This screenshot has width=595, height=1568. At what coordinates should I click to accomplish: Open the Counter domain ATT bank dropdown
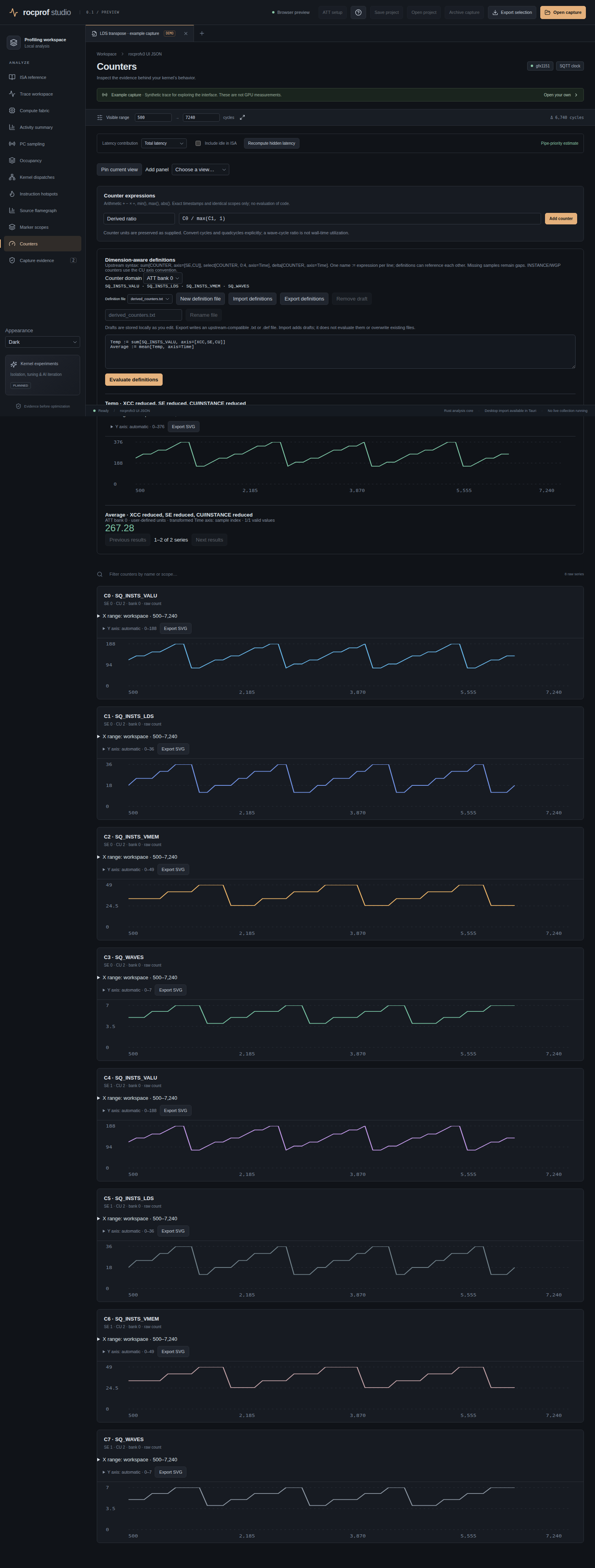coord(163,278)
